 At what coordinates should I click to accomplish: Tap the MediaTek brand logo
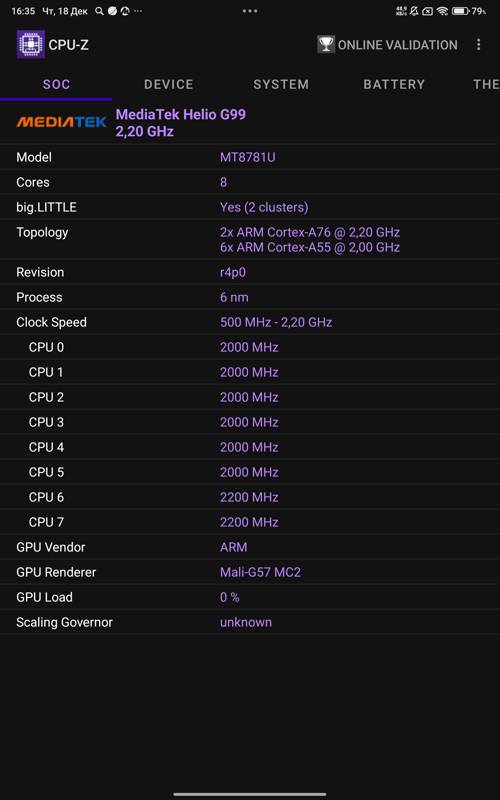61,122
